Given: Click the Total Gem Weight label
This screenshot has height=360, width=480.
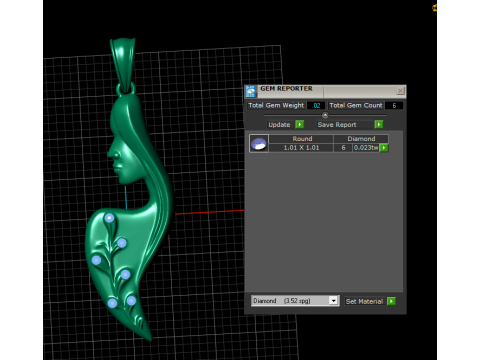Looking at the screenshot, I should (x=276, y=105).
